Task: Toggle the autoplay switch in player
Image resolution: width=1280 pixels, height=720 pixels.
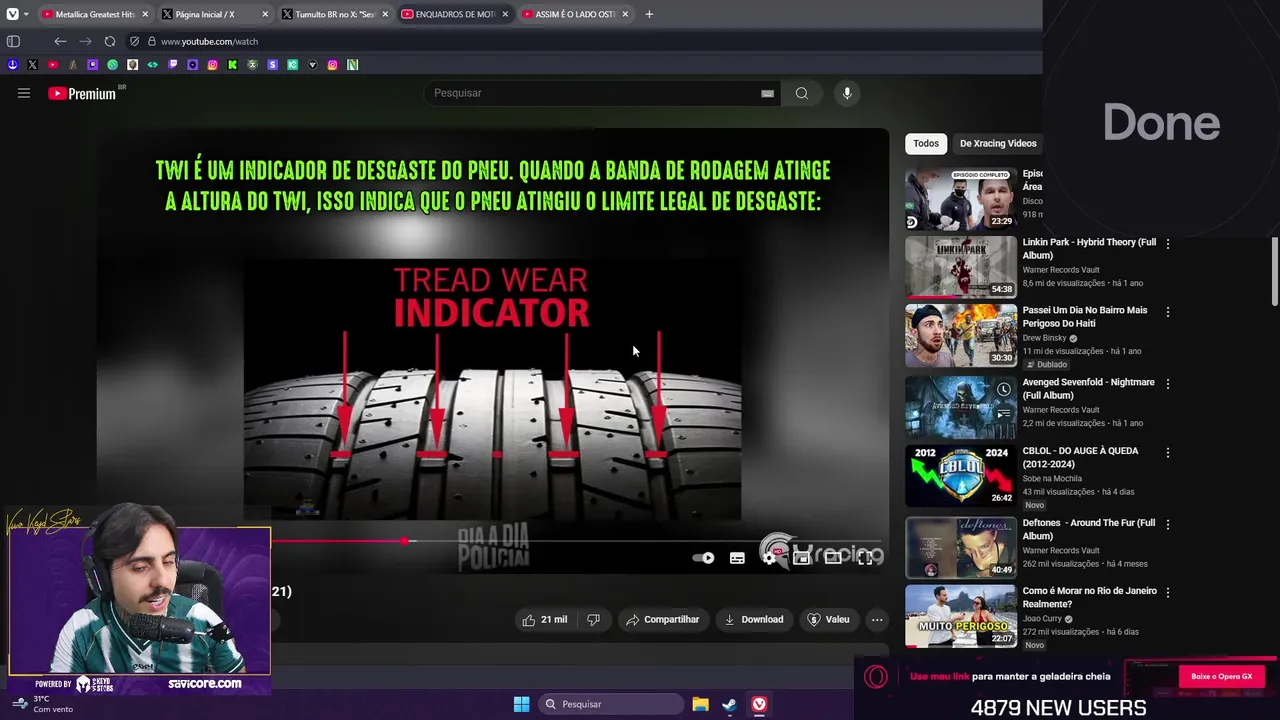Action: (x=704, y=558)
